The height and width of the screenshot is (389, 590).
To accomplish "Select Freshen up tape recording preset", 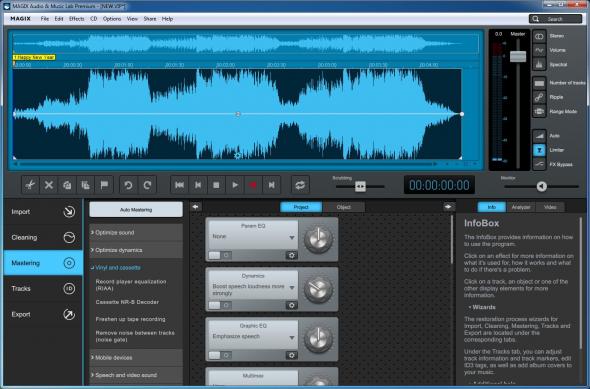I will pyautogui.click(x=130, y=319).
